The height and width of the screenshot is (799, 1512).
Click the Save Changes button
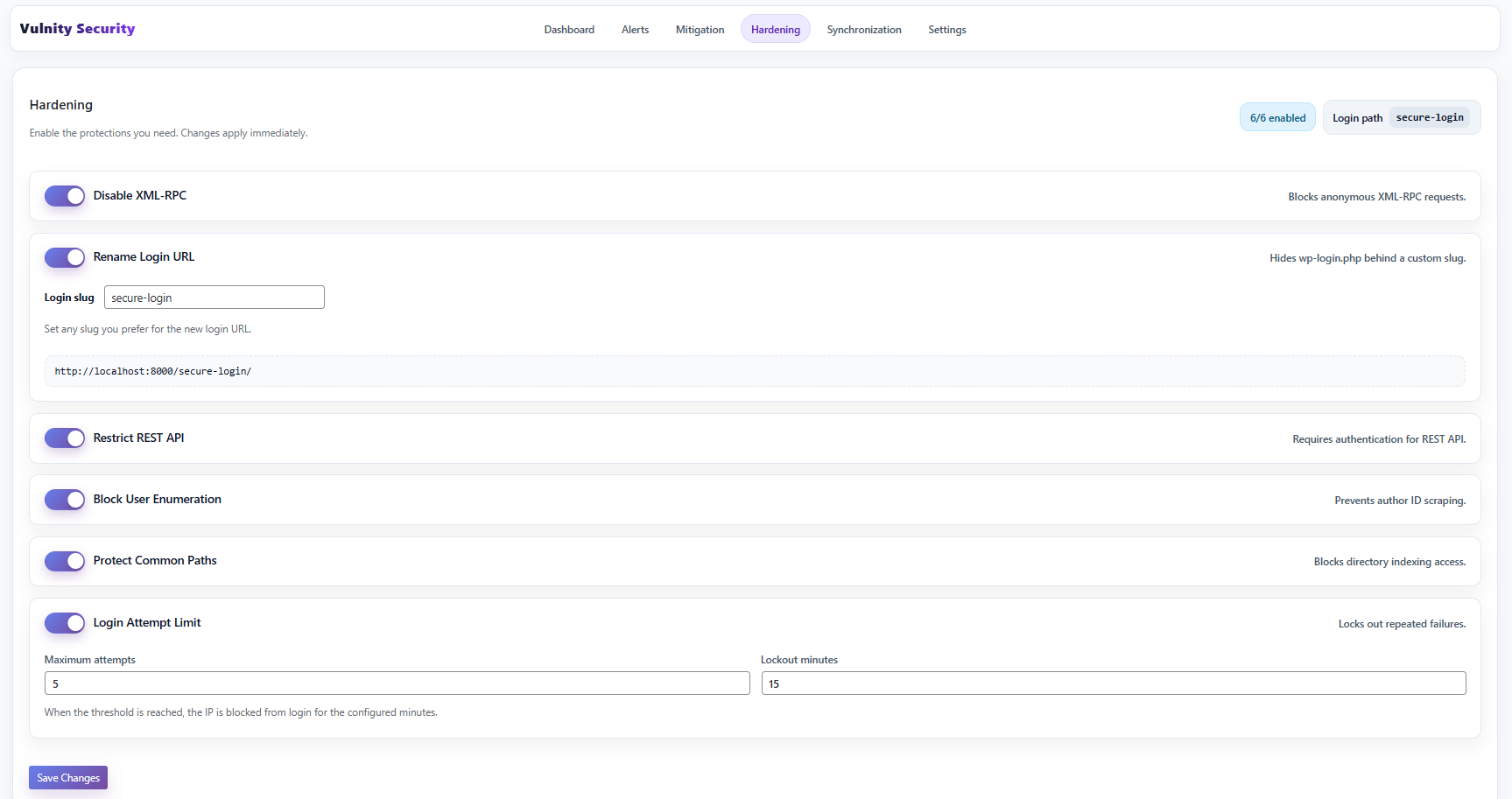pyautogui.click(x=68, y=778)
